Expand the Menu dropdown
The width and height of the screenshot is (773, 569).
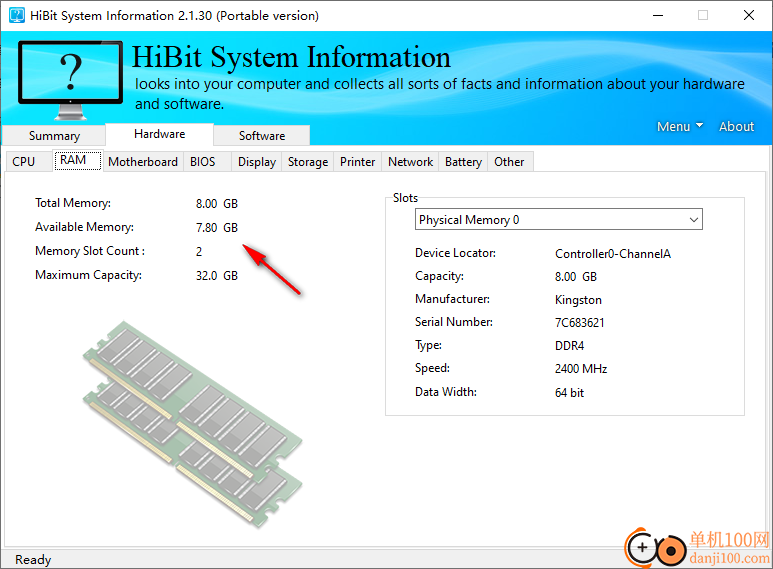[x=679, y=127]
